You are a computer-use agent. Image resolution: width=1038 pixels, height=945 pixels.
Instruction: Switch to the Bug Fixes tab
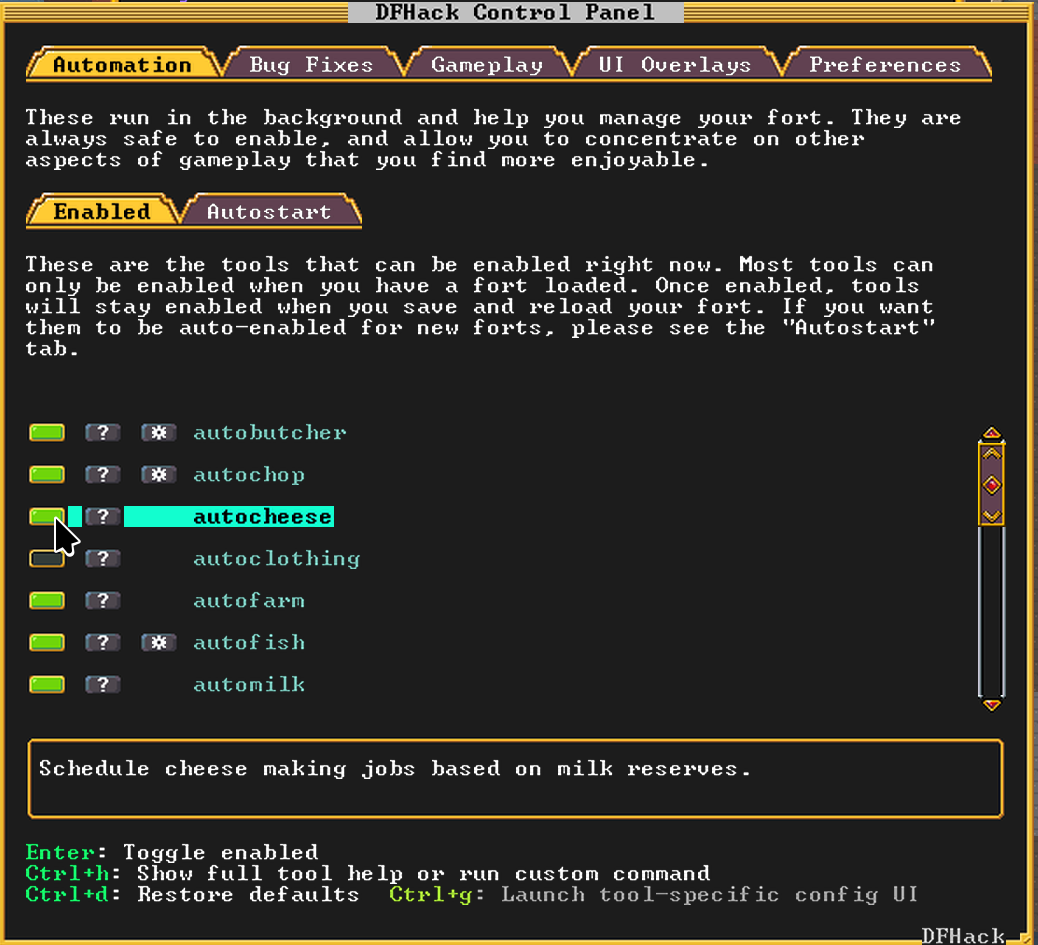(311, 63)
